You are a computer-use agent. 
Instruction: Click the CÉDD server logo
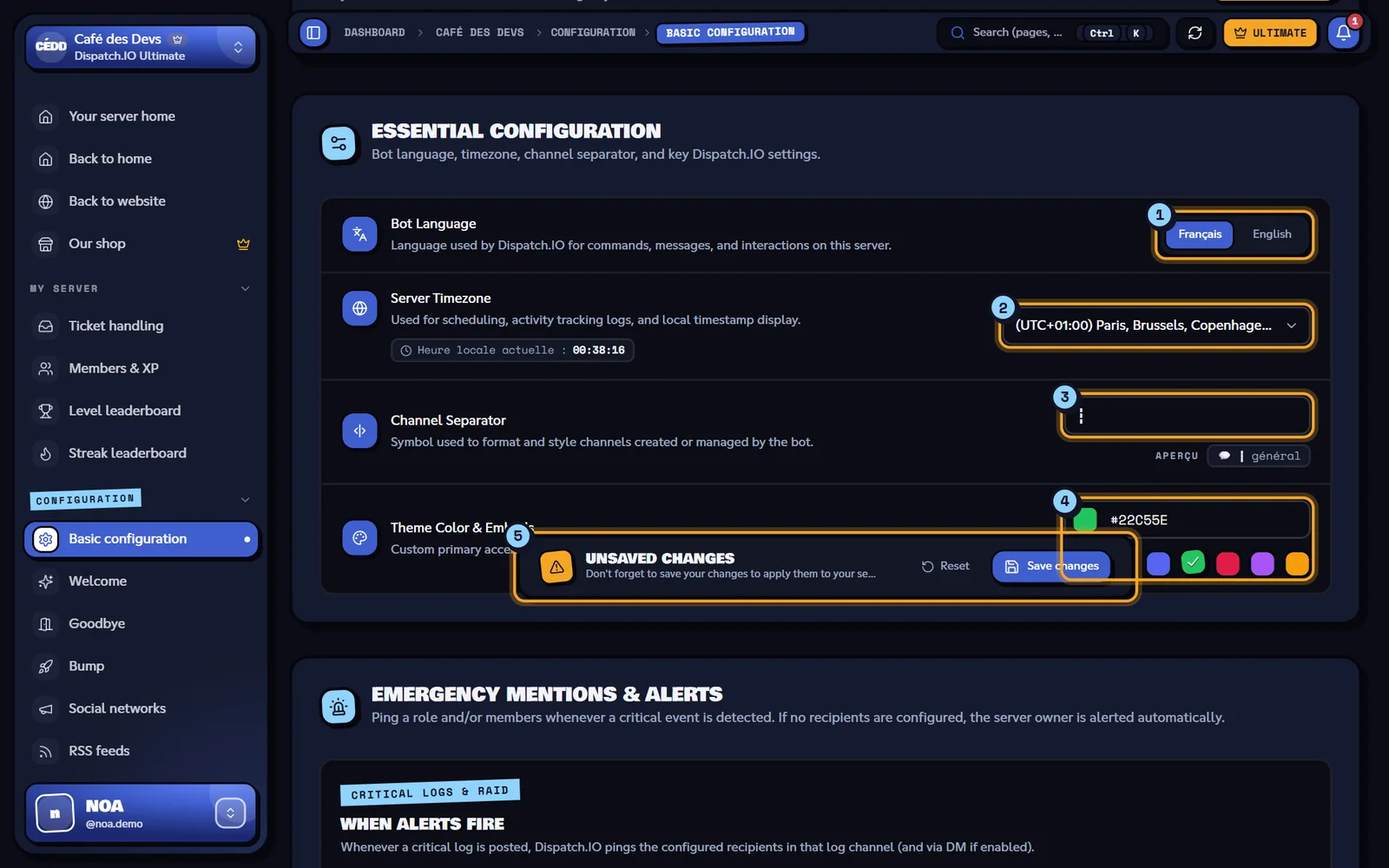[50, 46]
